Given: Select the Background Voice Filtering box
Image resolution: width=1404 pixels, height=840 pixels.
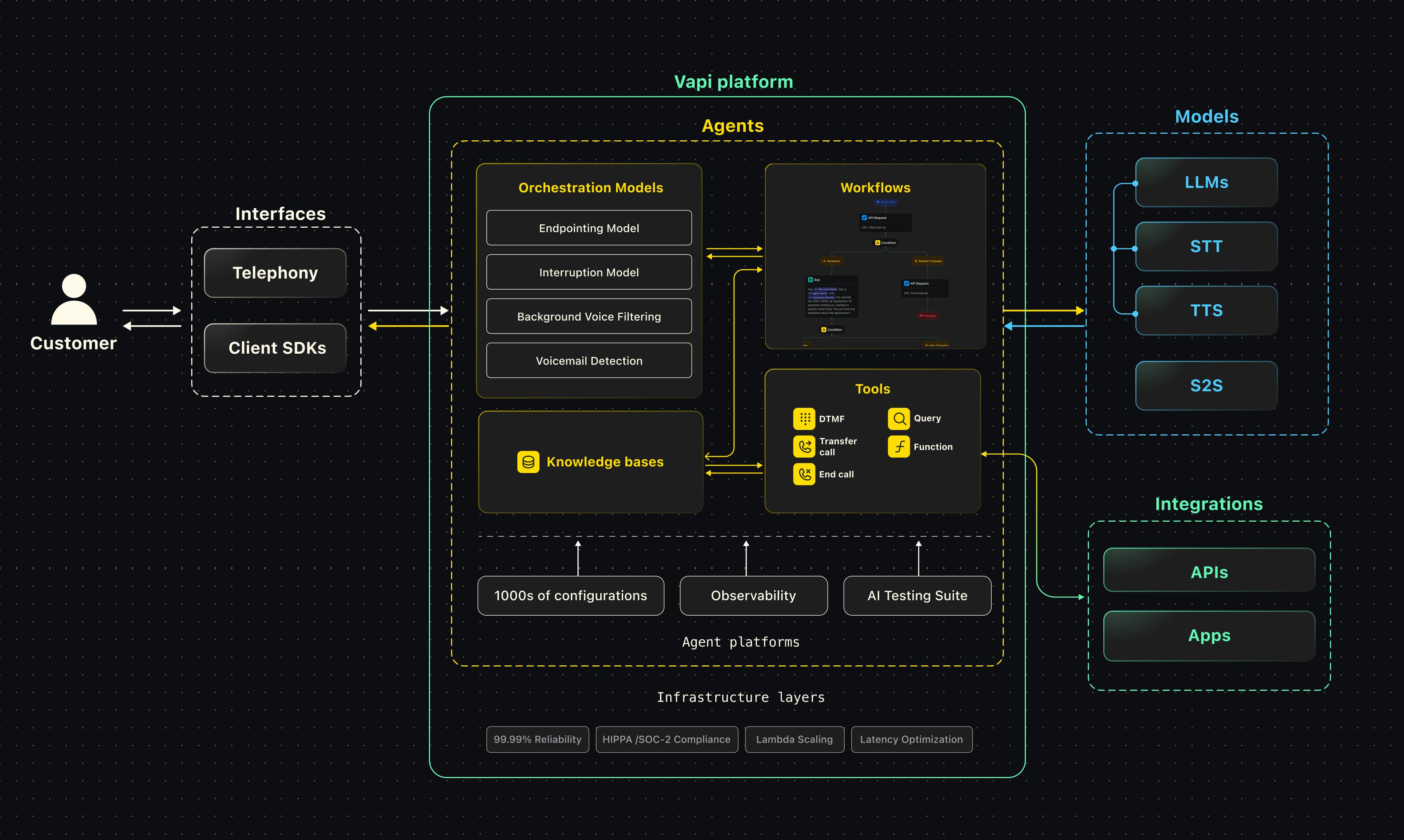Looking at the screenshot, I should tap(589, 316).
